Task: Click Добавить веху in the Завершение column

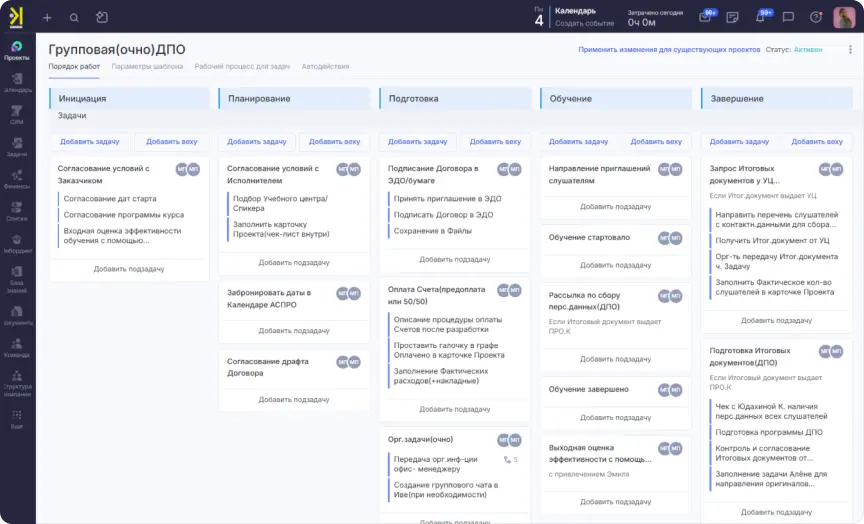Action: (x=817, y=142)
